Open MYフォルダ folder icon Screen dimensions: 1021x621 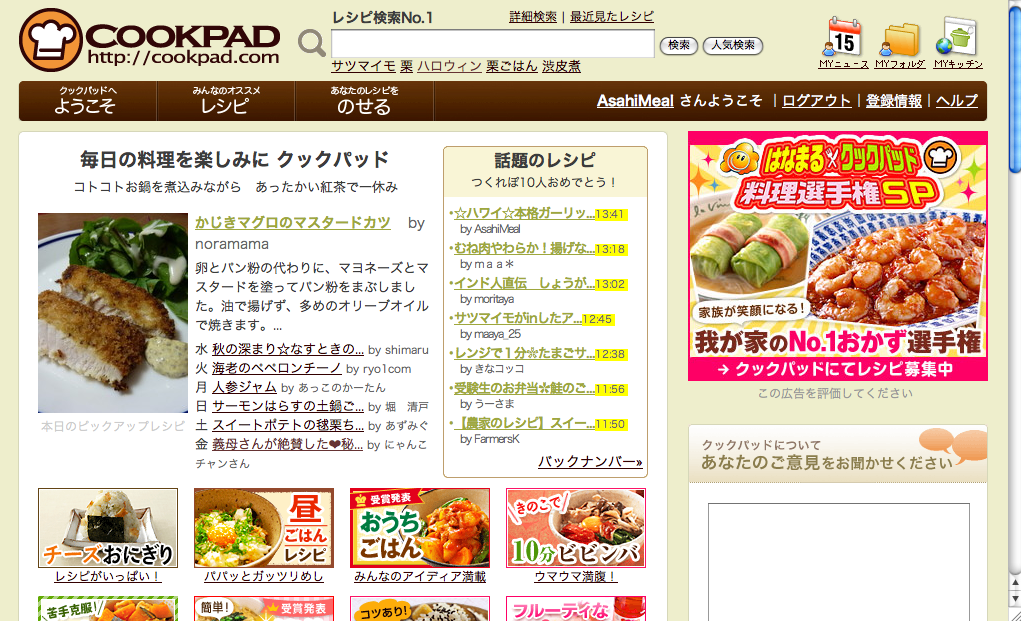(900, 40)
